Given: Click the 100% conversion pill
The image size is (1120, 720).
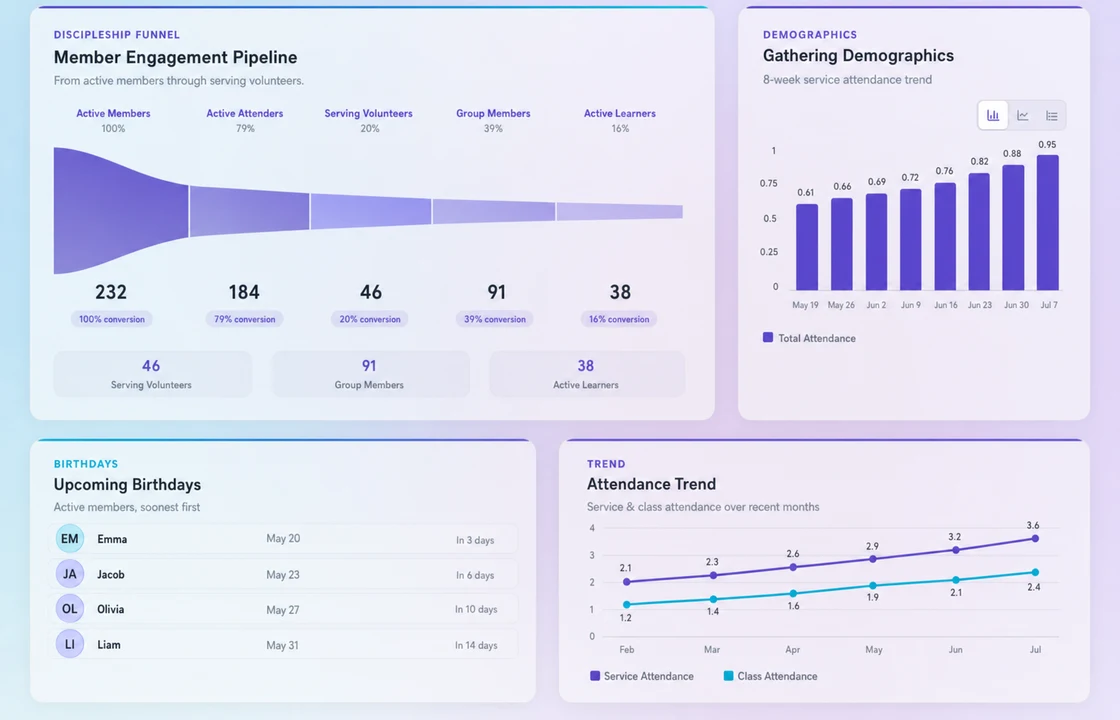Looking at the screenshot, I should point(111,319).
